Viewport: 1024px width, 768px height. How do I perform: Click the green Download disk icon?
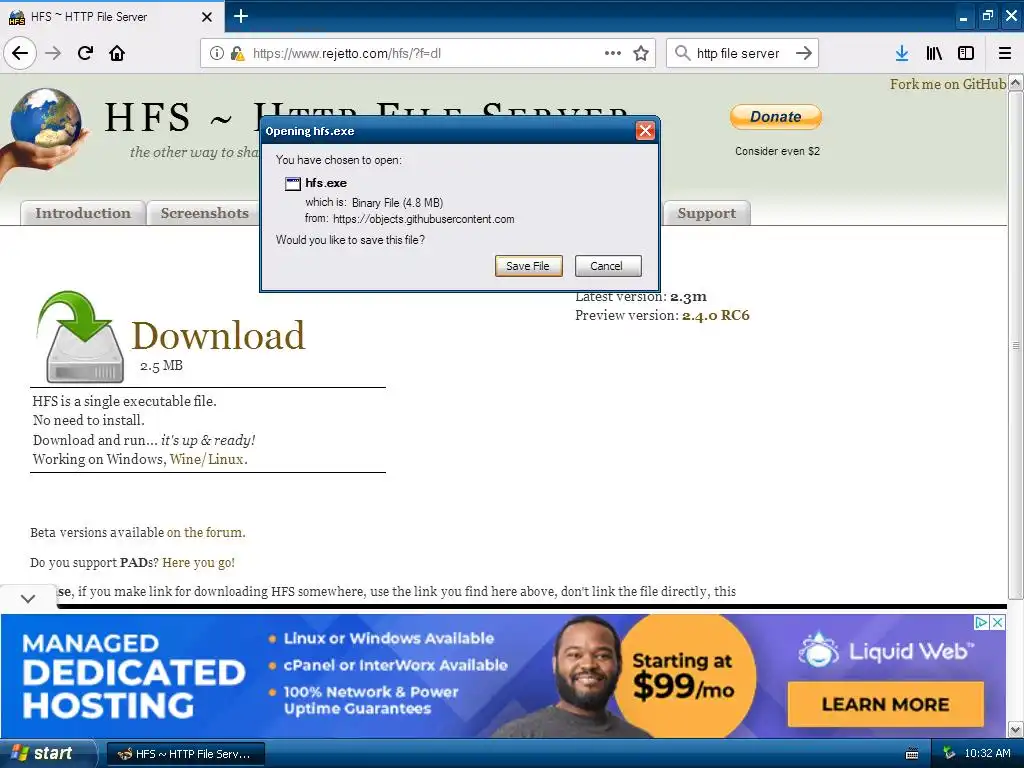pos(80,336)
